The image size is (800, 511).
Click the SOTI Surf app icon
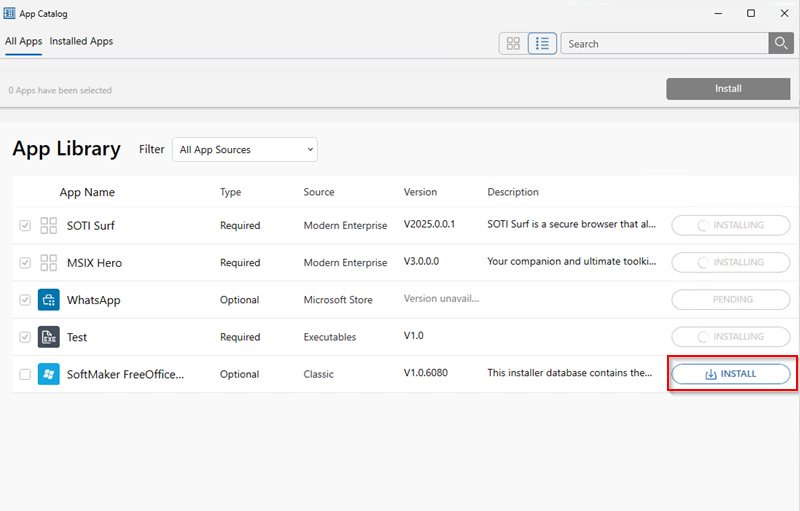[48, 226]
